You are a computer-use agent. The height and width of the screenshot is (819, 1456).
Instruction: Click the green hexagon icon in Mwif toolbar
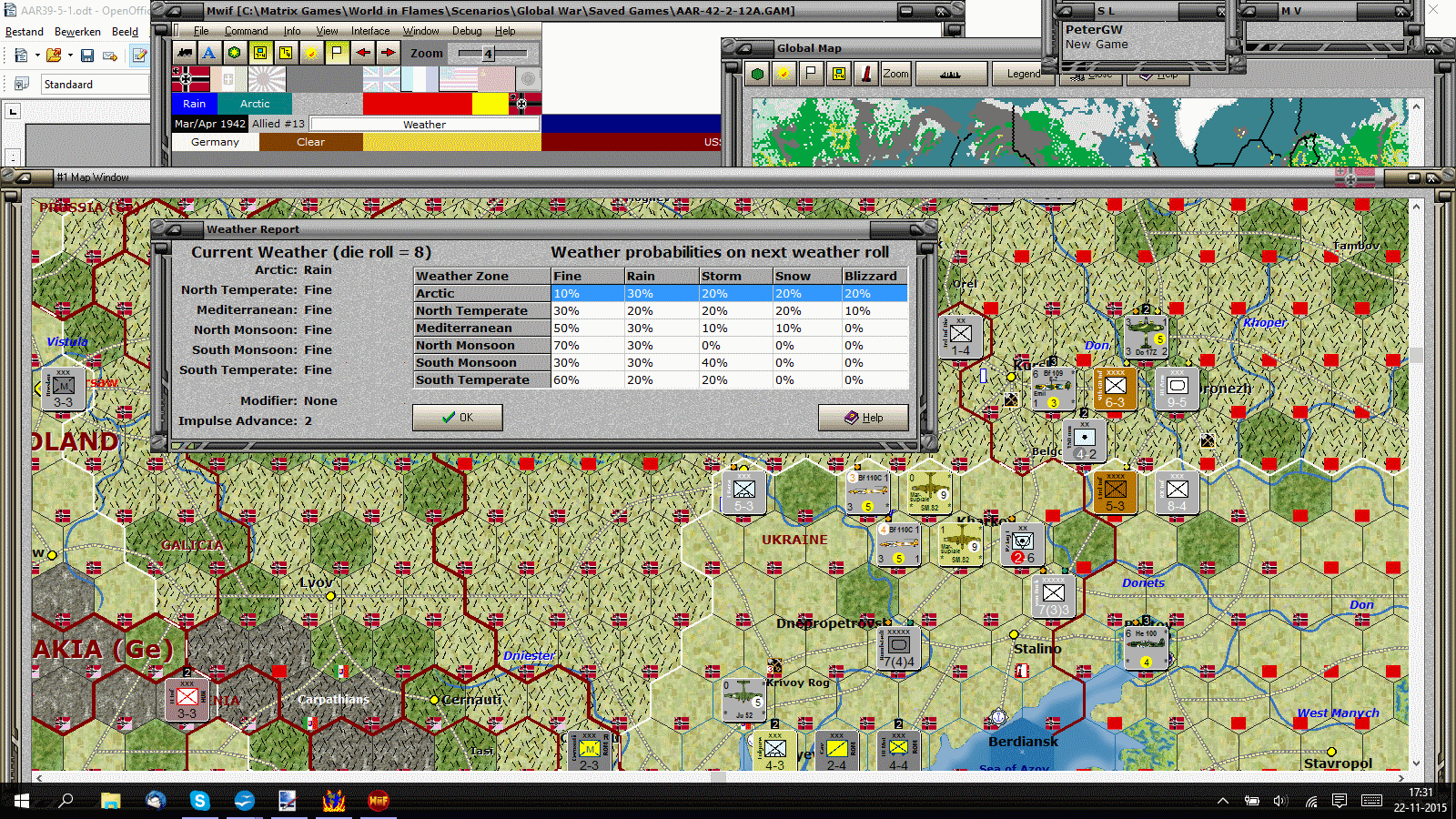coord(235,53)
